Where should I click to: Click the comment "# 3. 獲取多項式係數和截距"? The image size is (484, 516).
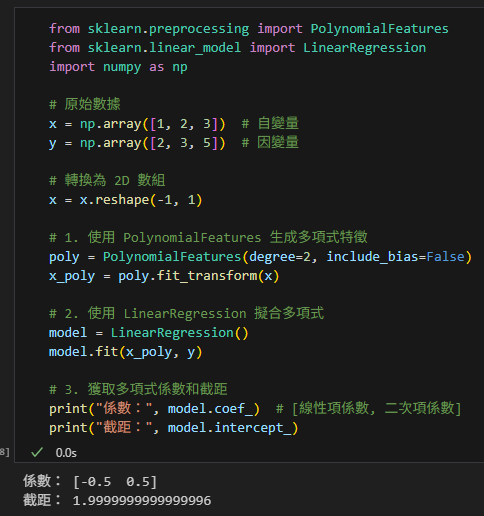[138, 389]
